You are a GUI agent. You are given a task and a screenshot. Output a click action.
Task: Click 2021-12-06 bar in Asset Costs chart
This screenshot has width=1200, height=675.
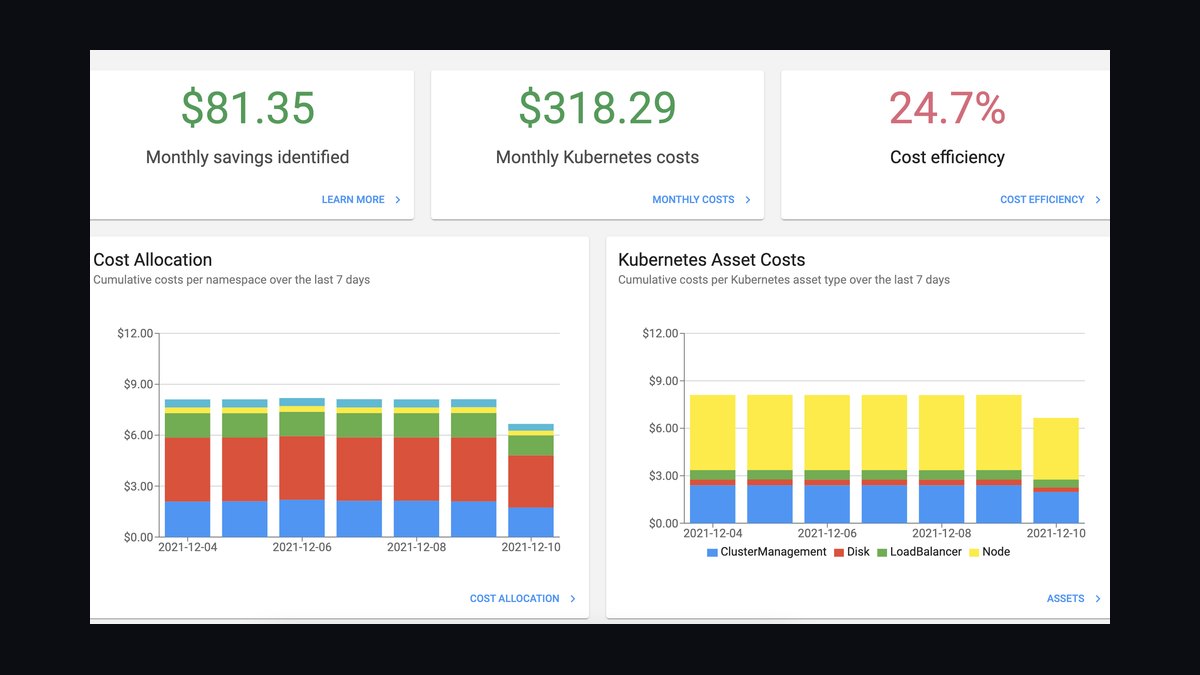[827, 459]
